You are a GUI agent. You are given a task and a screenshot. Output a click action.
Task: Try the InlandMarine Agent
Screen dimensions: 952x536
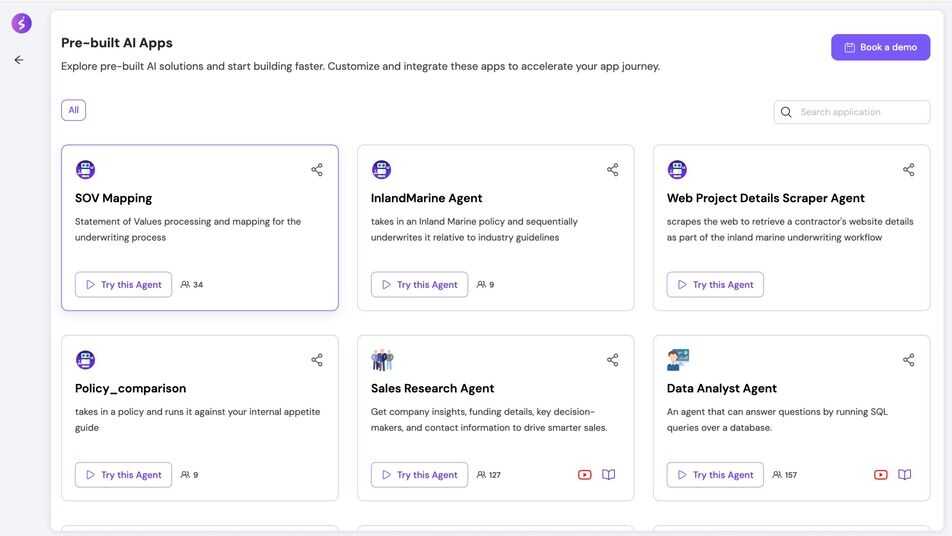[419, 285]
